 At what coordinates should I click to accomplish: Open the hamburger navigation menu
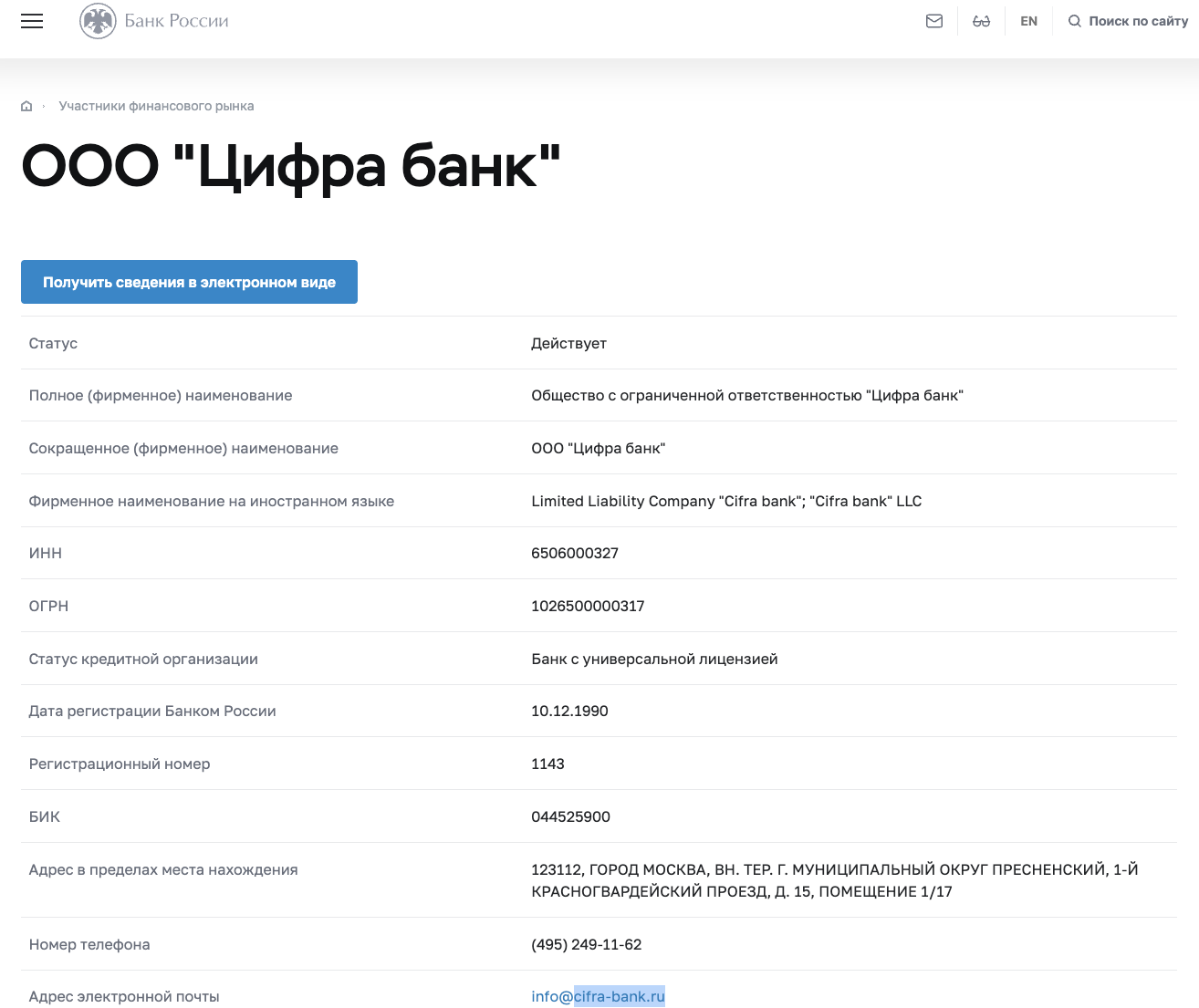coord(32,21)
